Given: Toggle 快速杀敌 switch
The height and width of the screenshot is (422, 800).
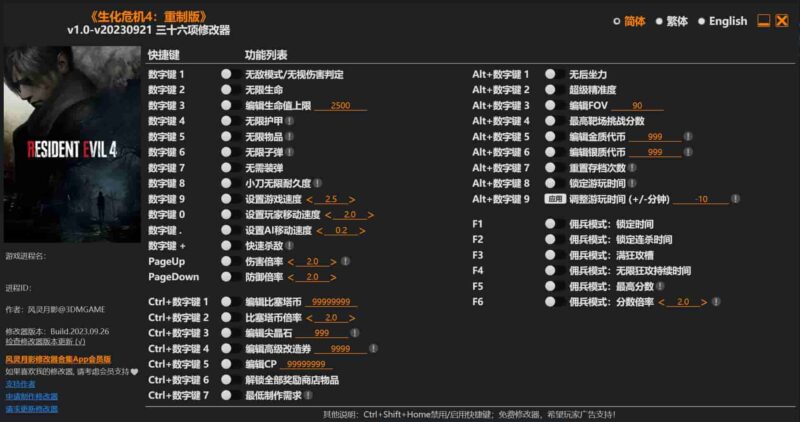Looking at the screenshot, I should coord(231,245).
